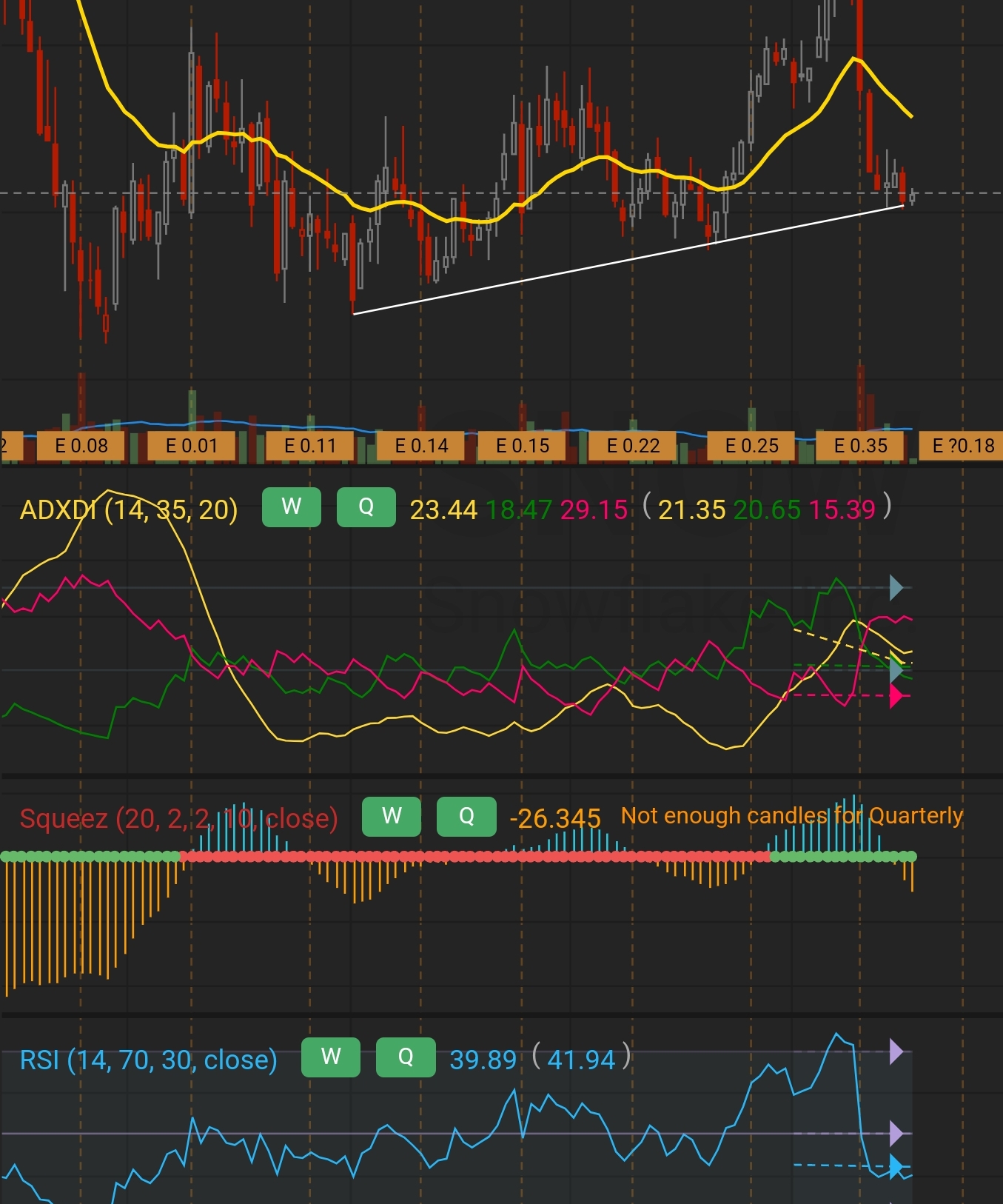
Task: Tap the estimated E ?0.18 earnings marker
Action: pos(962,446)
